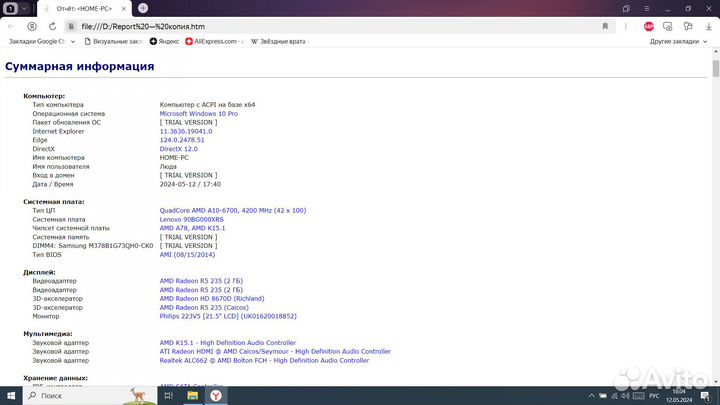The image size is (720, 405).
Task: Select the date value 2024-05-12 / 17:40
Action: click(190, 184)
